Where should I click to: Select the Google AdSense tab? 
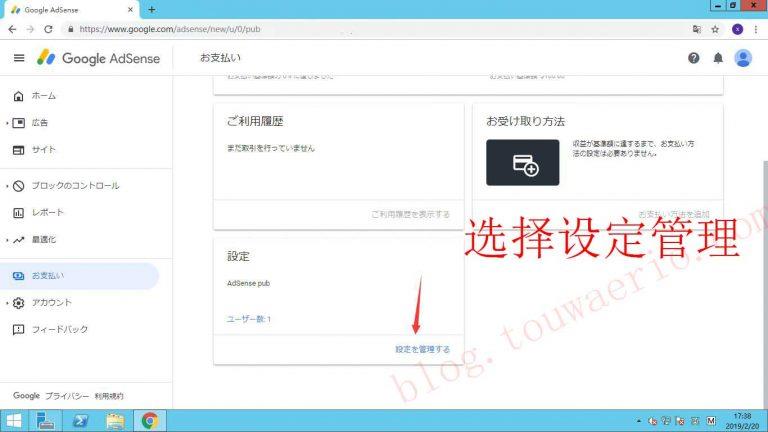pos(71,10)
